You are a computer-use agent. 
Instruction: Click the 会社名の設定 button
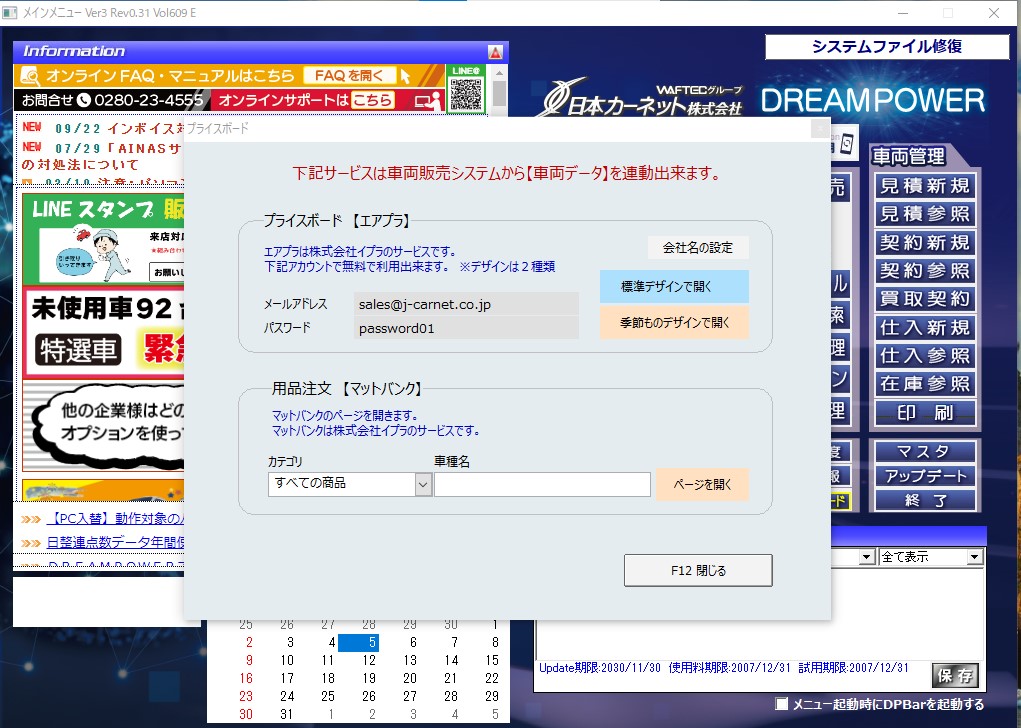tap(698, 247)
